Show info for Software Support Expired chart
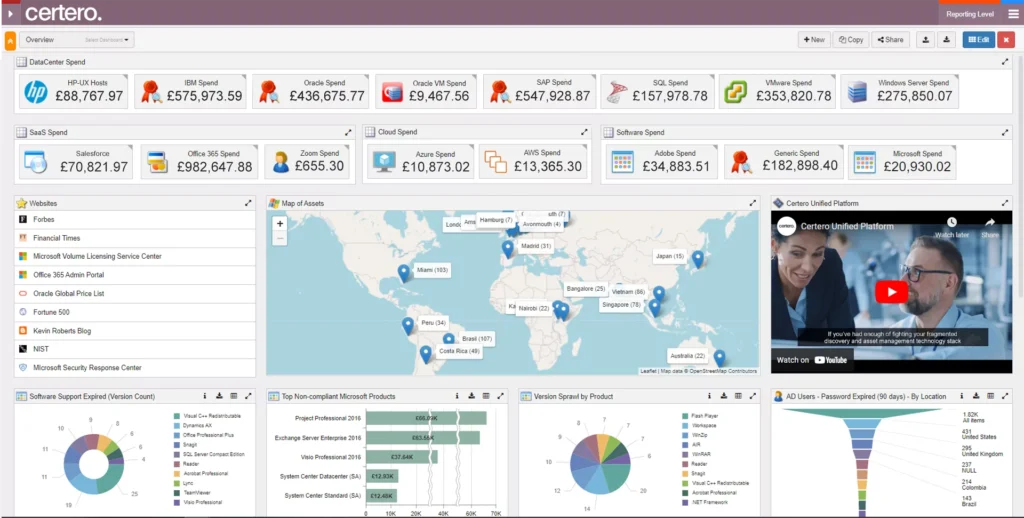This screenshot has width=1024, height=518. click(204, 396)
